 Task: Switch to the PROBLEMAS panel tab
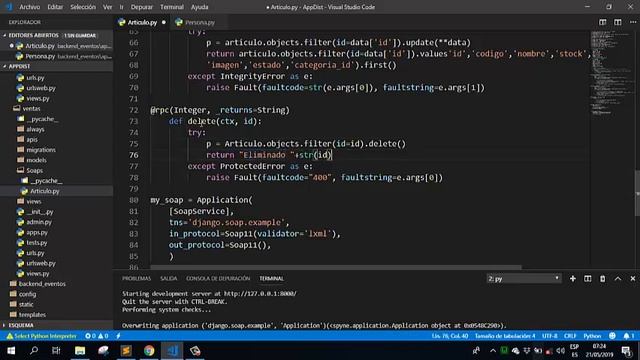136,278
